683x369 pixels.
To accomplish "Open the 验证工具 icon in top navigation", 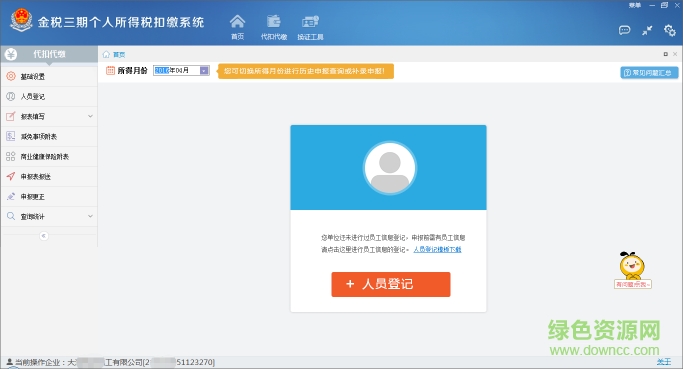I will coord(310,22).
